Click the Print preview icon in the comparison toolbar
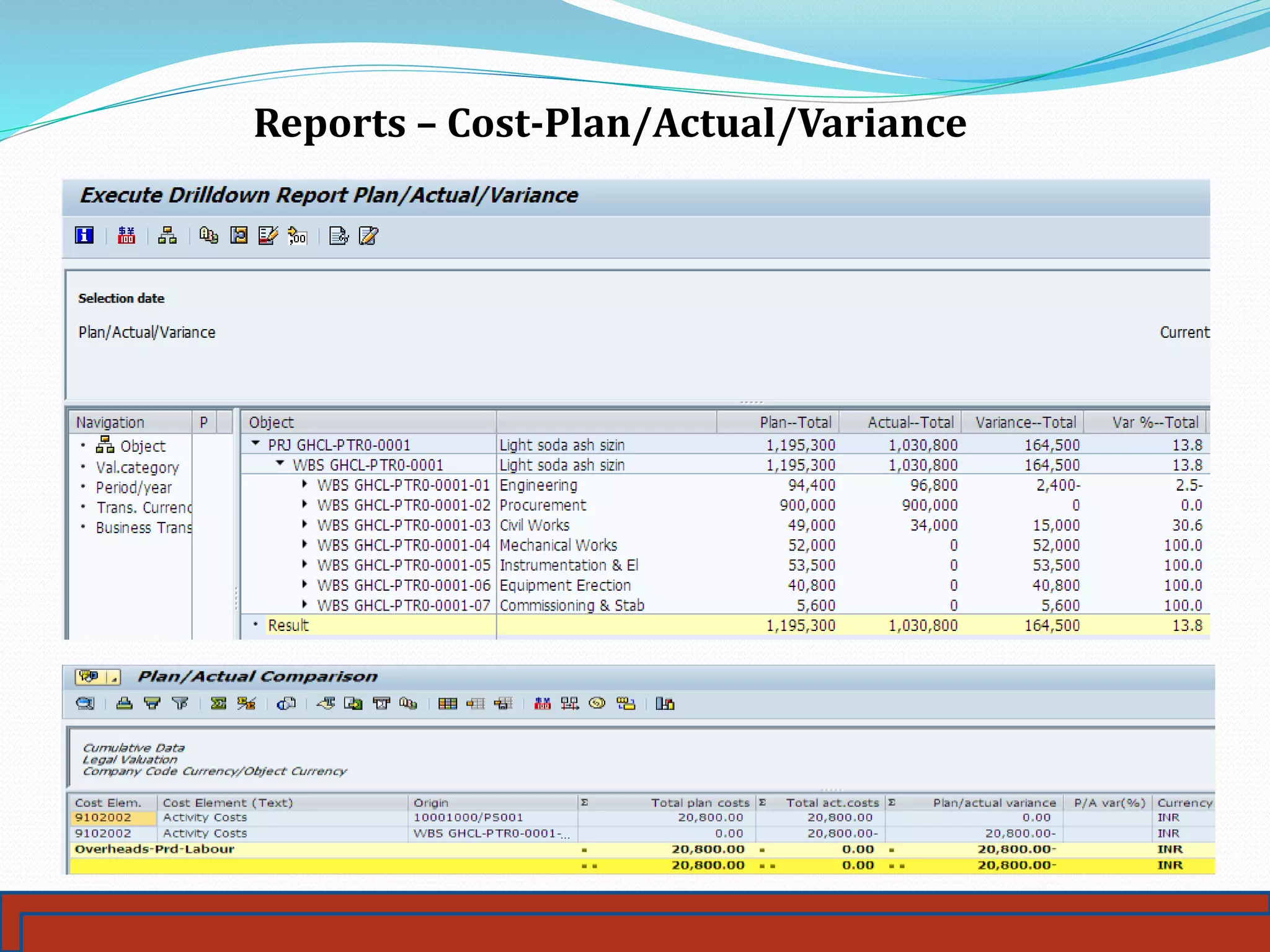This screenshot has height=952, width=1270. [286, 703]
